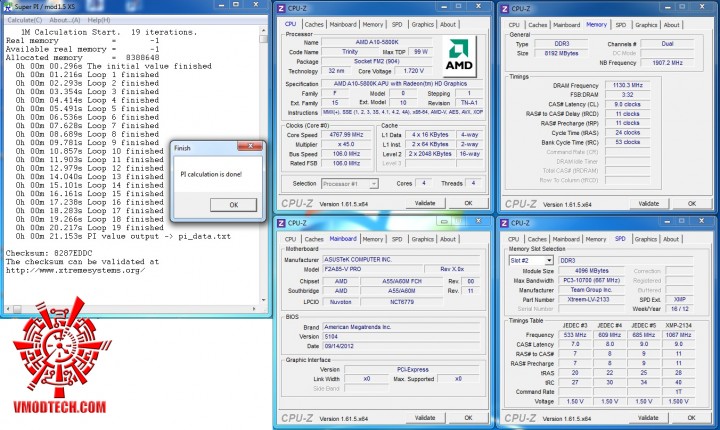Switch to About tab in the CPU window
Viewport: 720px width, 430px height.
click(x=448, y=24)
